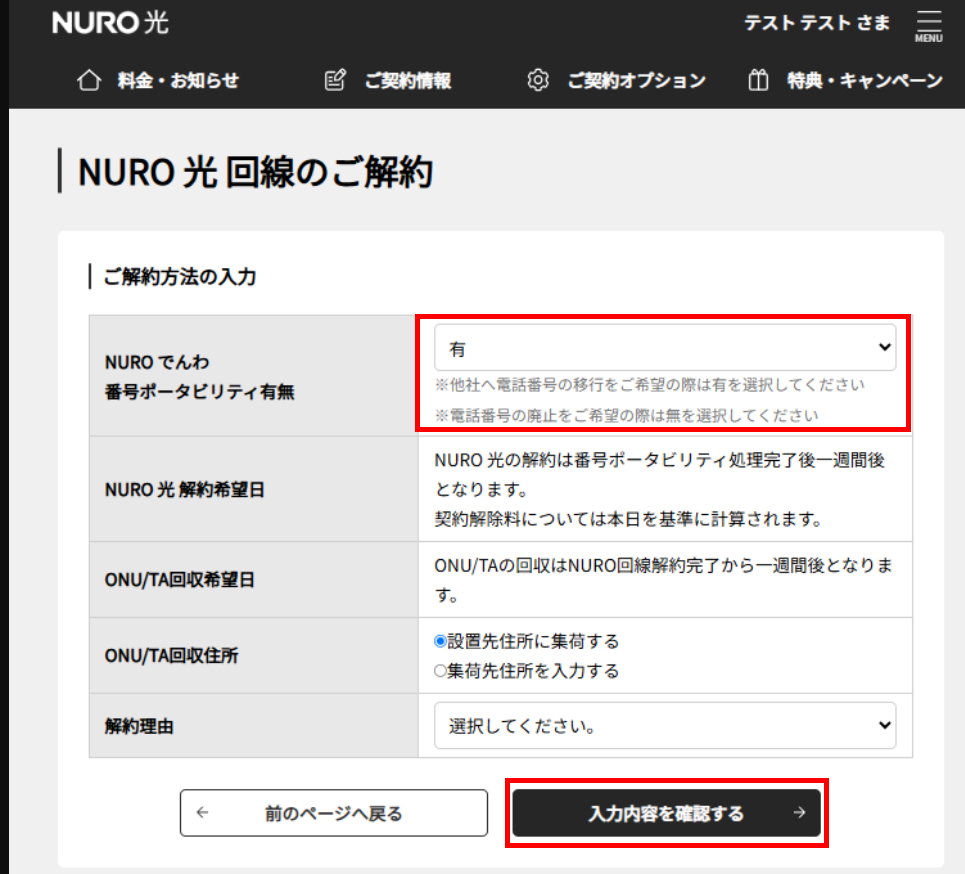
Task: Expand the chevron on the 選択してください dropdown
Action: [x=882, y=726]
